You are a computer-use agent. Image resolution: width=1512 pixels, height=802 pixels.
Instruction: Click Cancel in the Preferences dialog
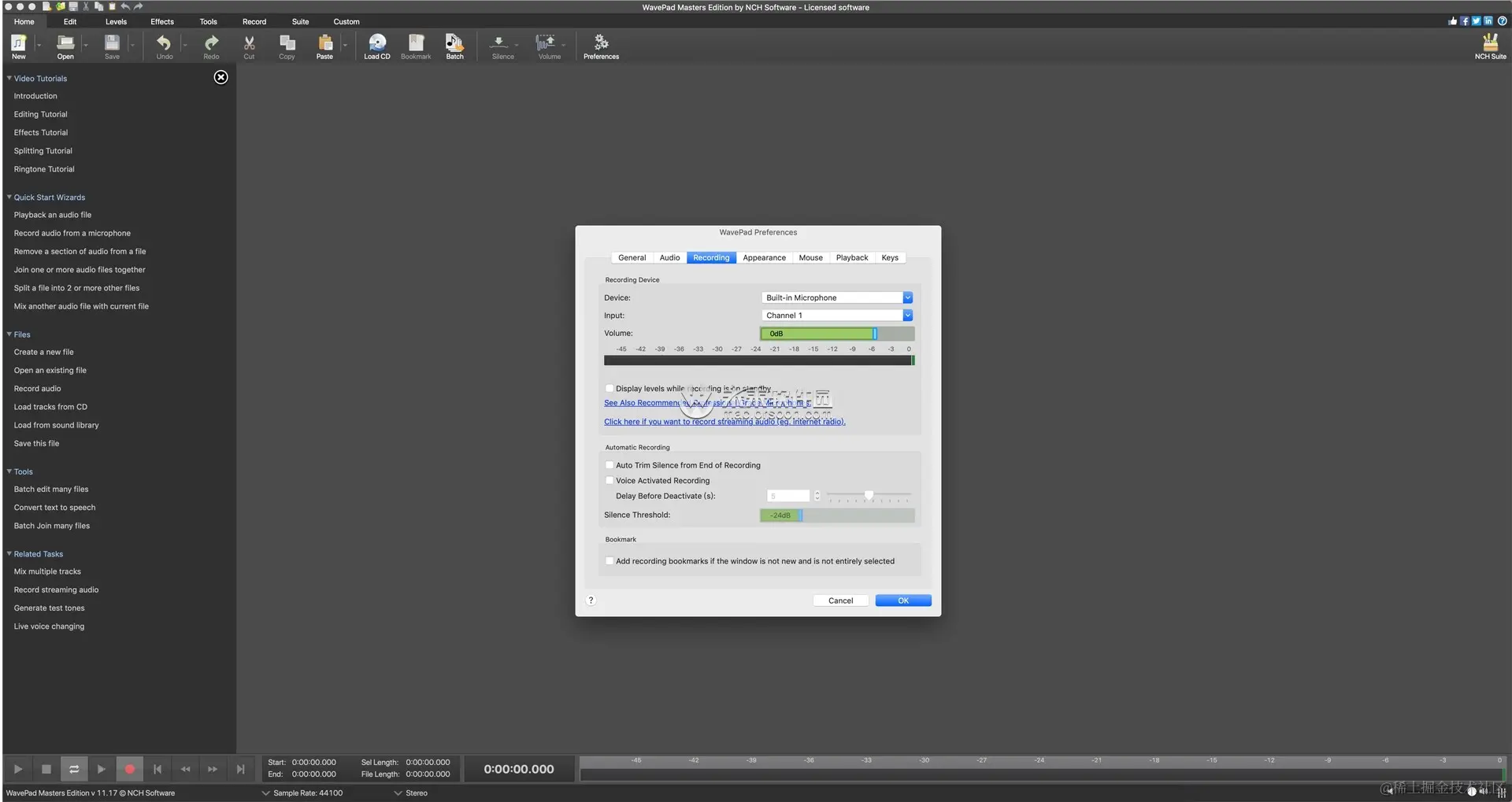pos(840,601)
